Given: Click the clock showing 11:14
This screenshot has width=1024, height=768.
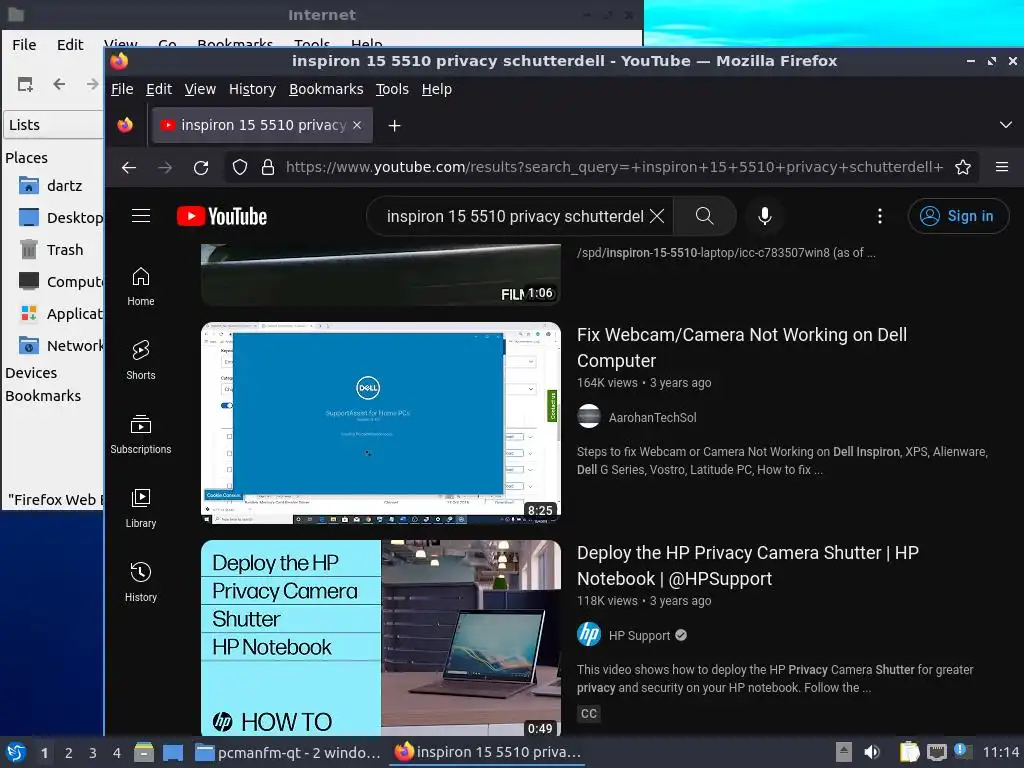Looking at the screenshot, I should point(1000,753).
